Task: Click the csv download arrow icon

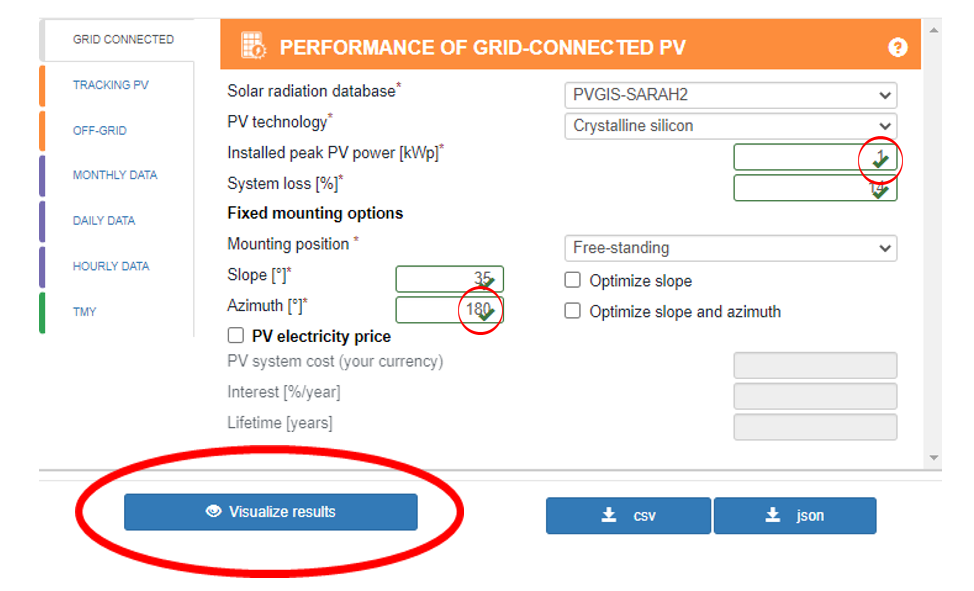Action: tap(608, 515)
